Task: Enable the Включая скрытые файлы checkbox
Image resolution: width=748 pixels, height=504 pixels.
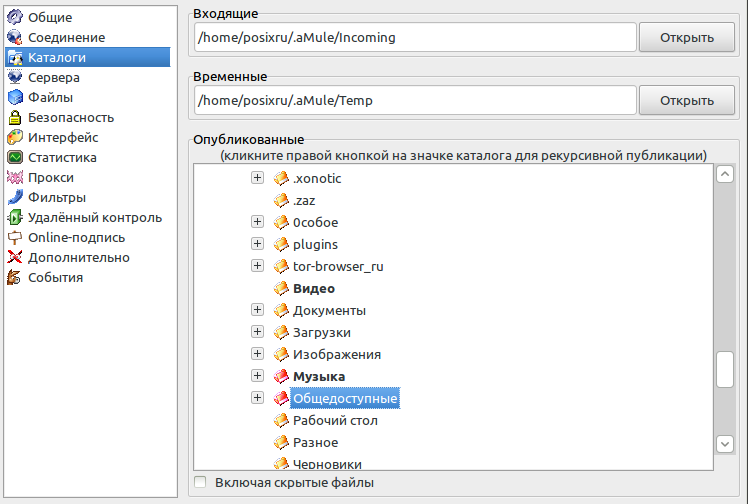Action: pos(200,482)
